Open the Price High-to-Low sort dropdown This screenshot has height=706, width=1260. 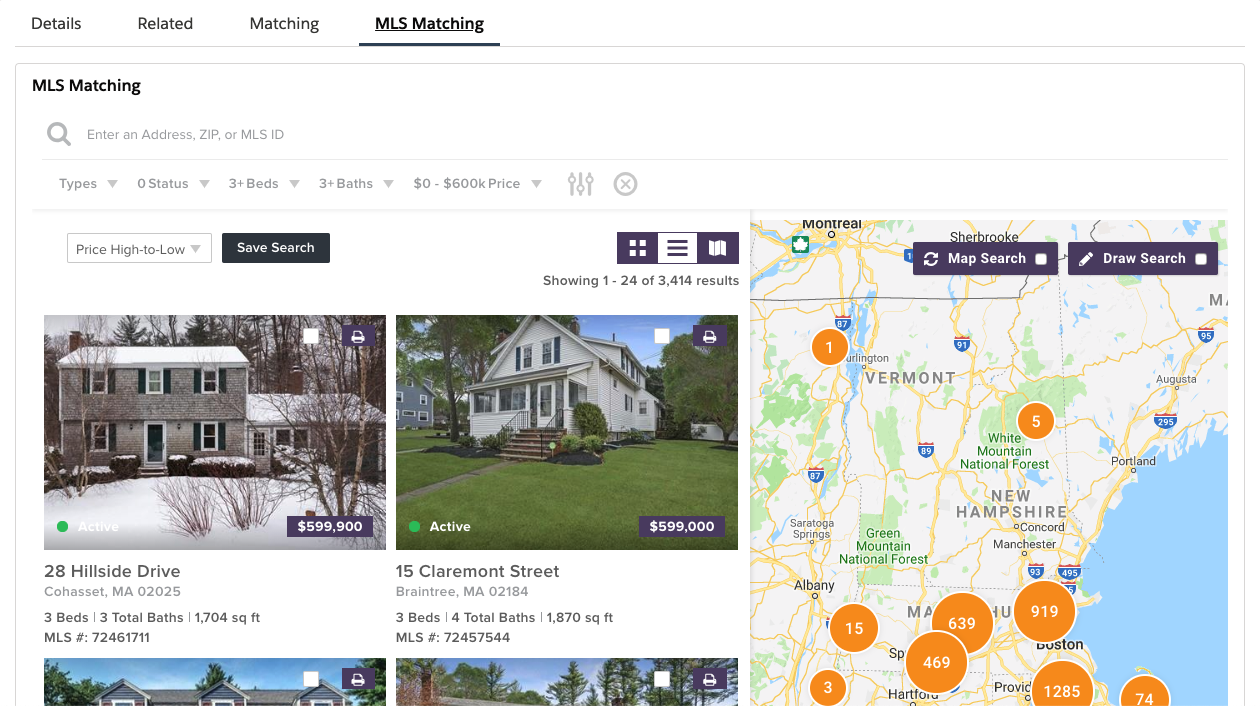(x=138, y=247)
